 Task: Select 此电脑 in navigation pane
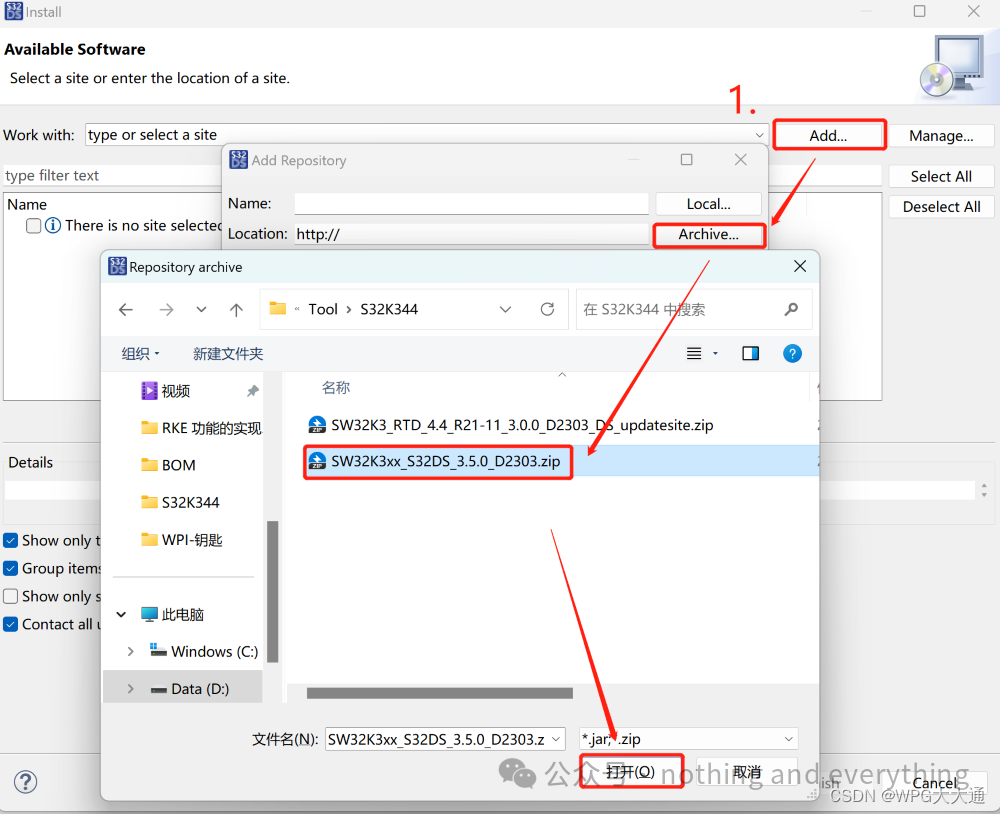172,614
